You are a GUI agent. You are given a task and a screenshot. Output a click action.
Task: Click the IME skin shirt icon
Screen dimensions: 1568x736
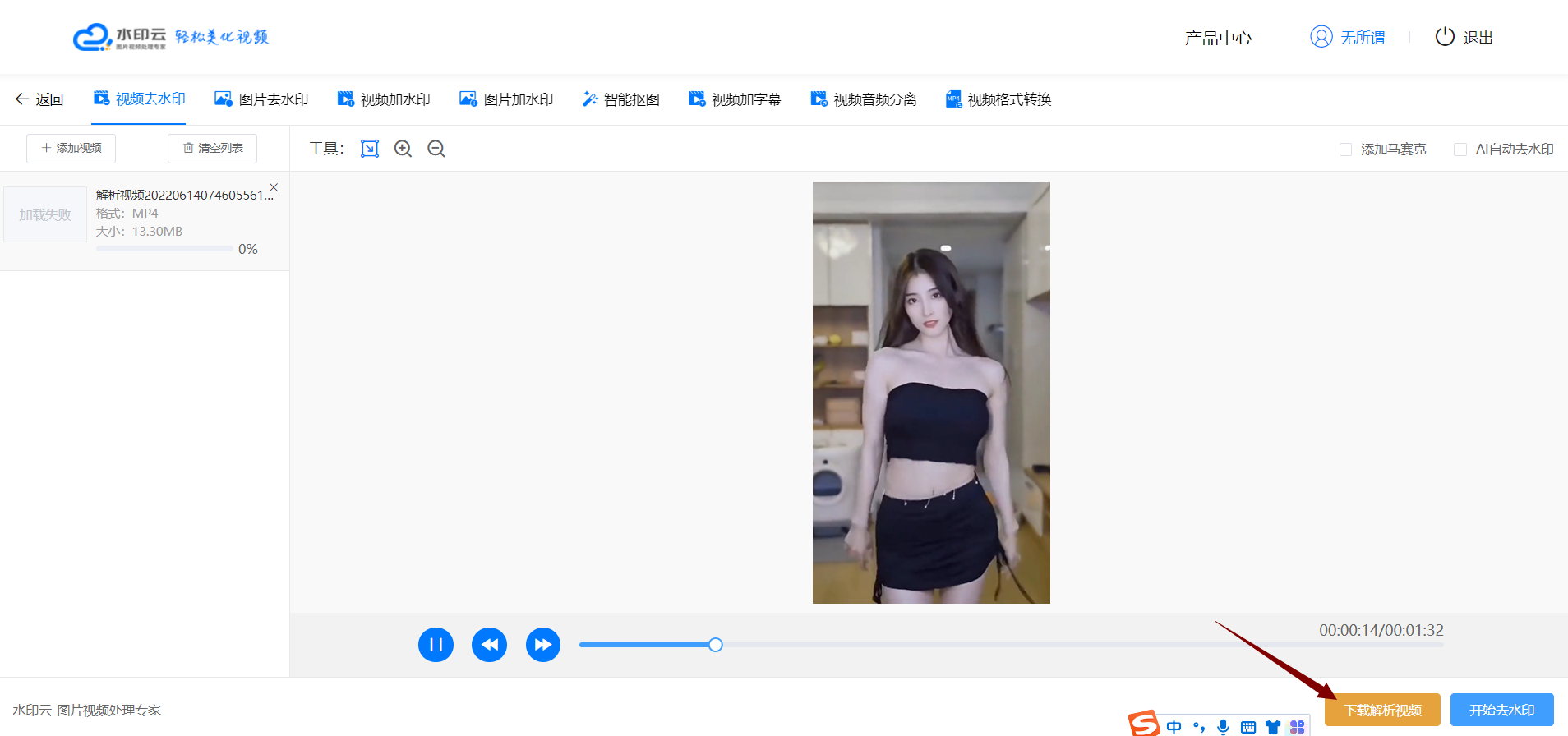click(1273, 727)
